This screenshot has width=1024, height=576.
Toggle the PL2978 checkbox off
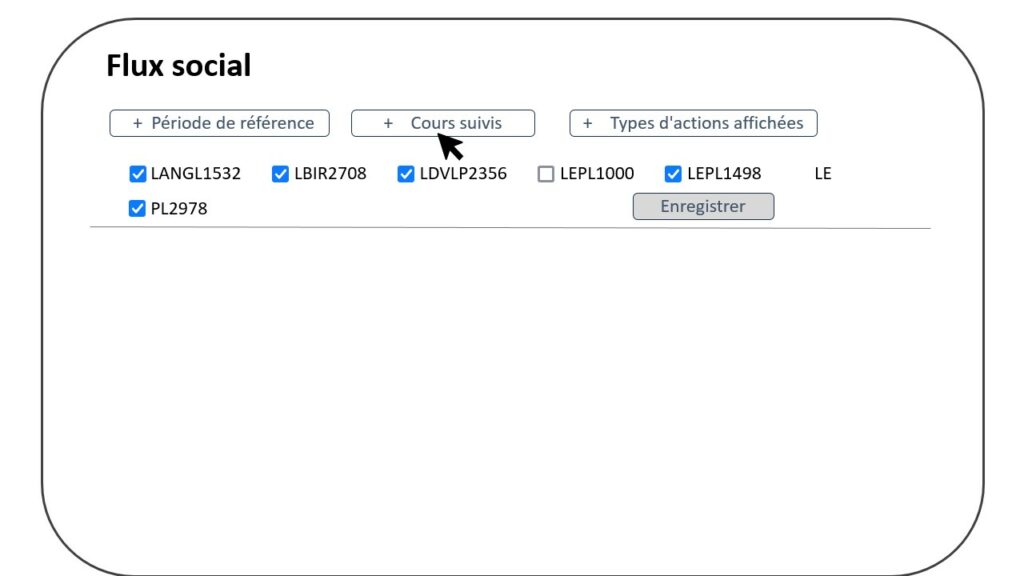(137, 208)
